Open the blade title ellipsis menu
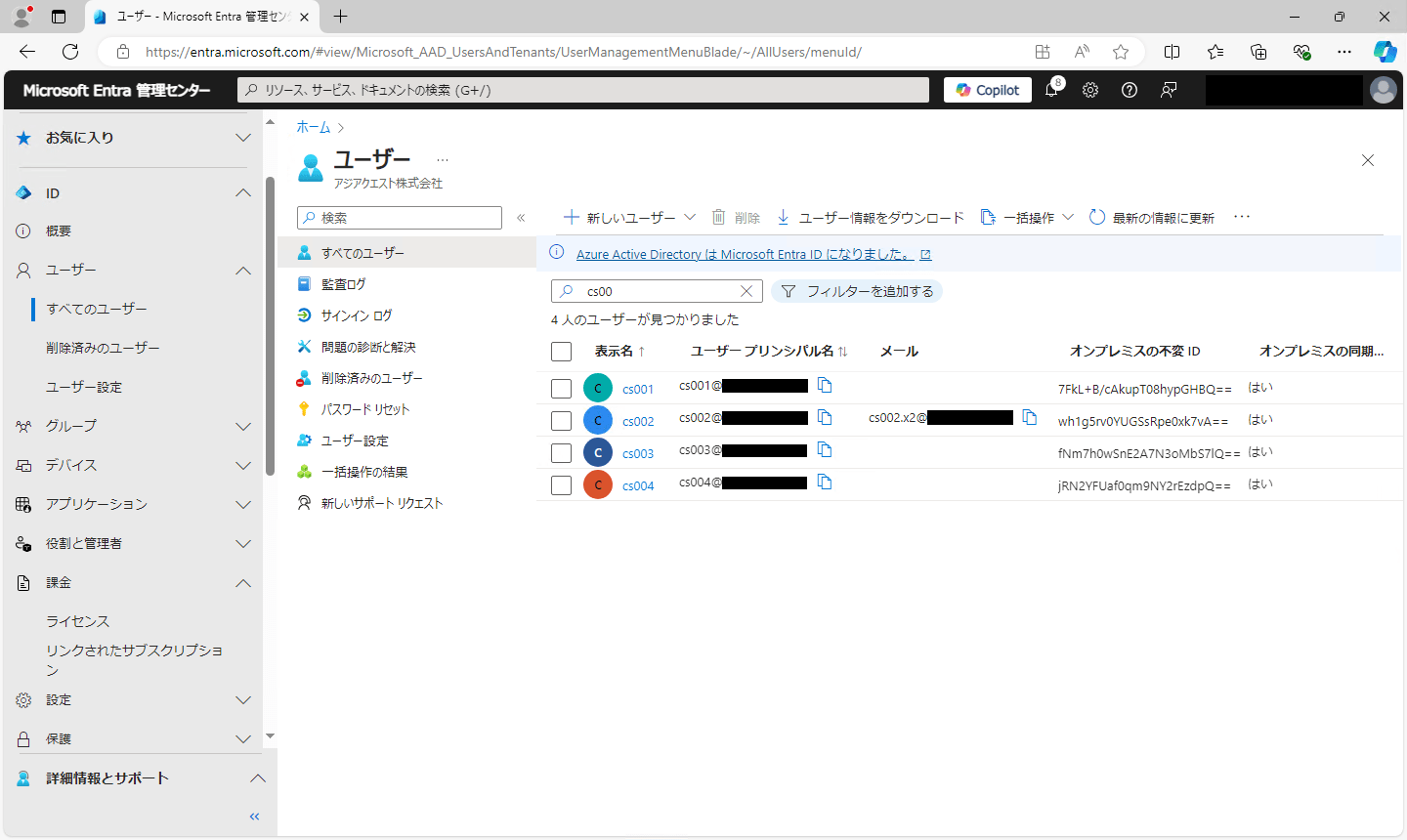The image size is (1407, 840). [443, 159]
